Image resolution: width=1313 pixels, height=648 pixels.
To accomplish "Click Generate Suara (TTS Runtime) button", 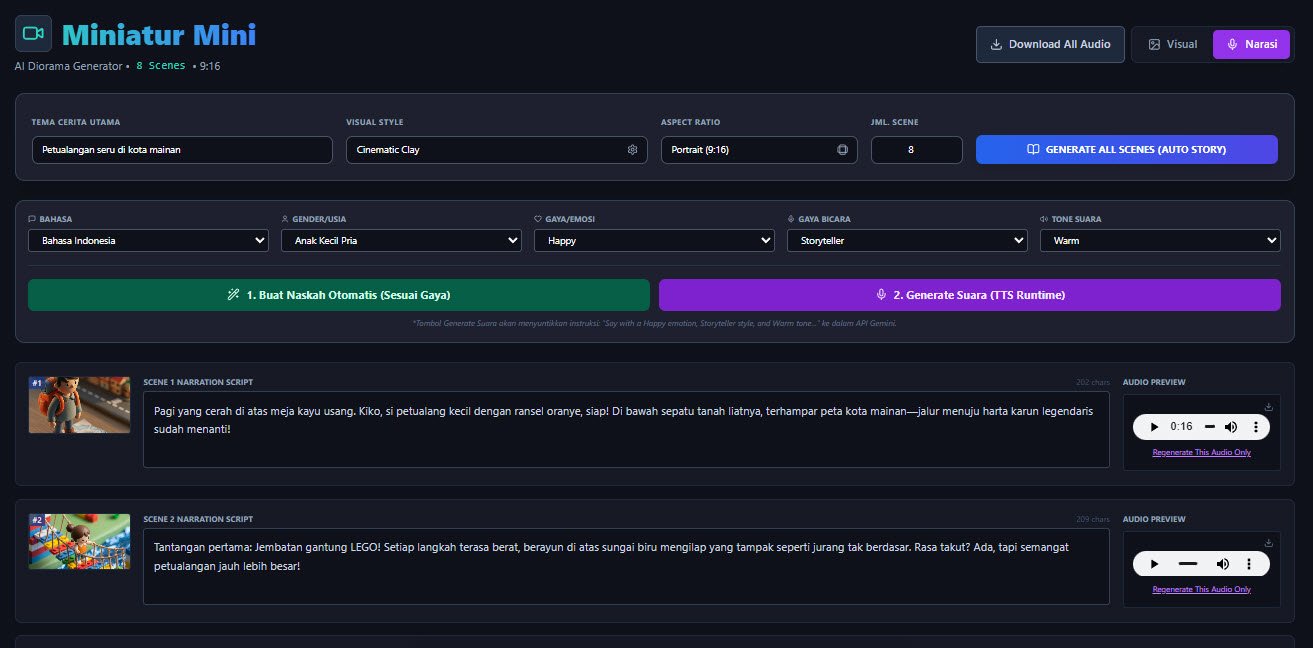I will point(970,295).
